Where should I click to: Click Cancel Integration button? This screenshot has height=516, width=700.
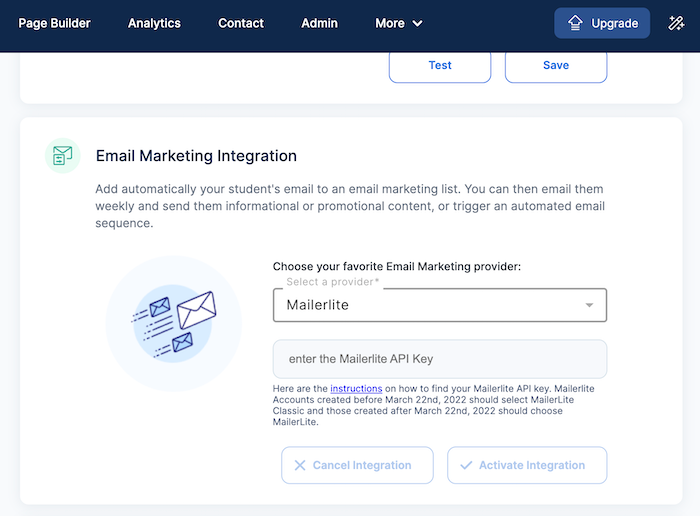click(357, 465)
